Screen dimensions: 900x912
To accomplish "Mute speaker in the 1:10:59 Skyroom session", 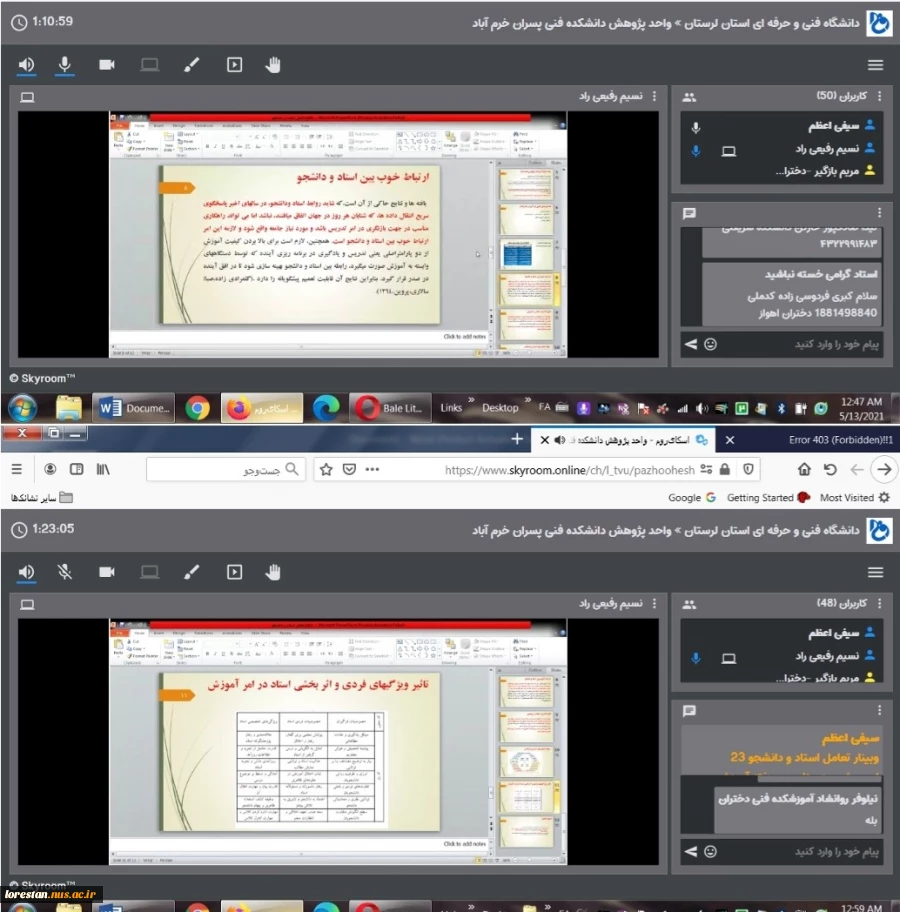I will 26,65.
